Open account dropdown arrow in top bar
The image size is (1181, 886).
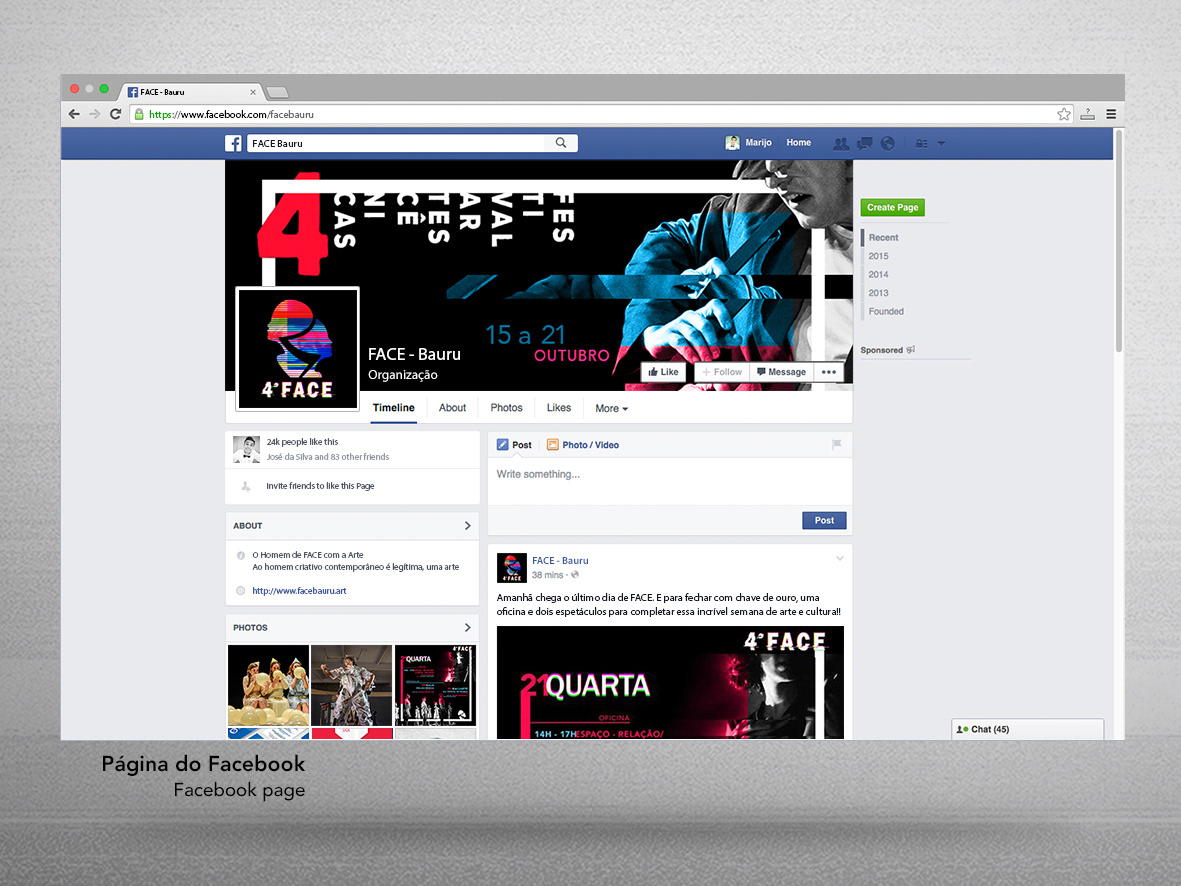(x=941, y=143)
